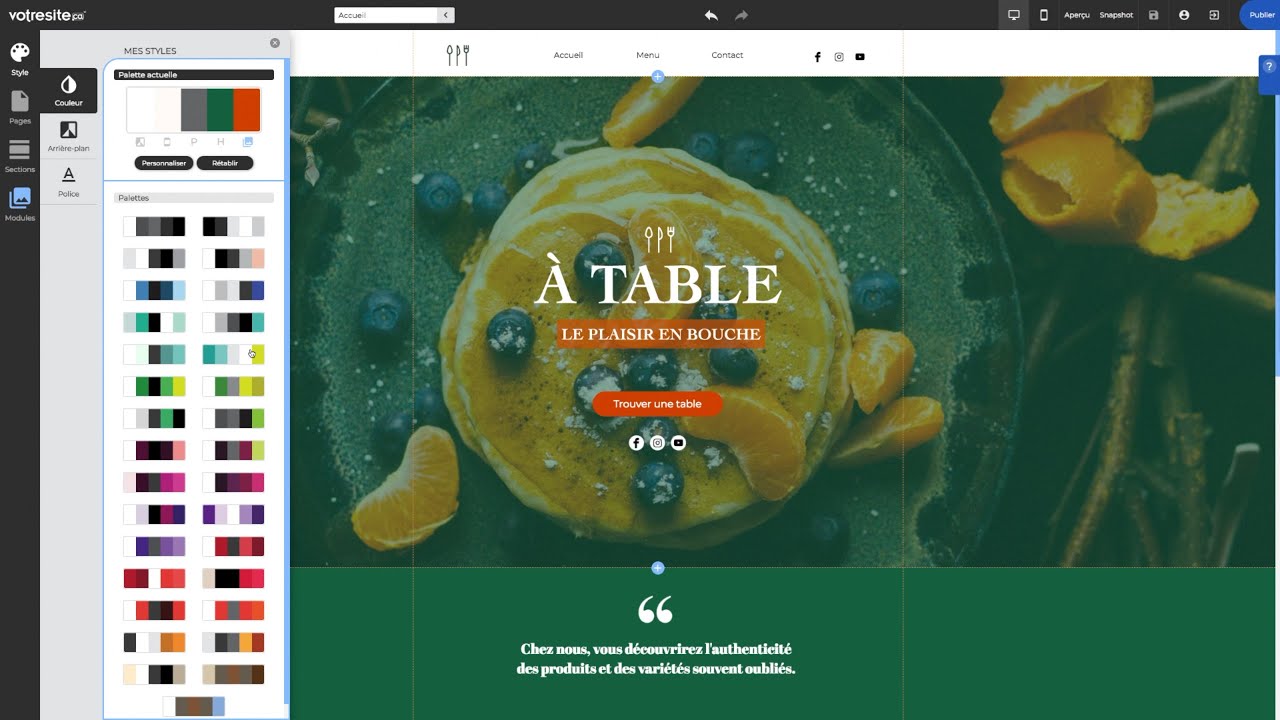Open the user account icon
1280x720 pixels.
pos(1184,15)
